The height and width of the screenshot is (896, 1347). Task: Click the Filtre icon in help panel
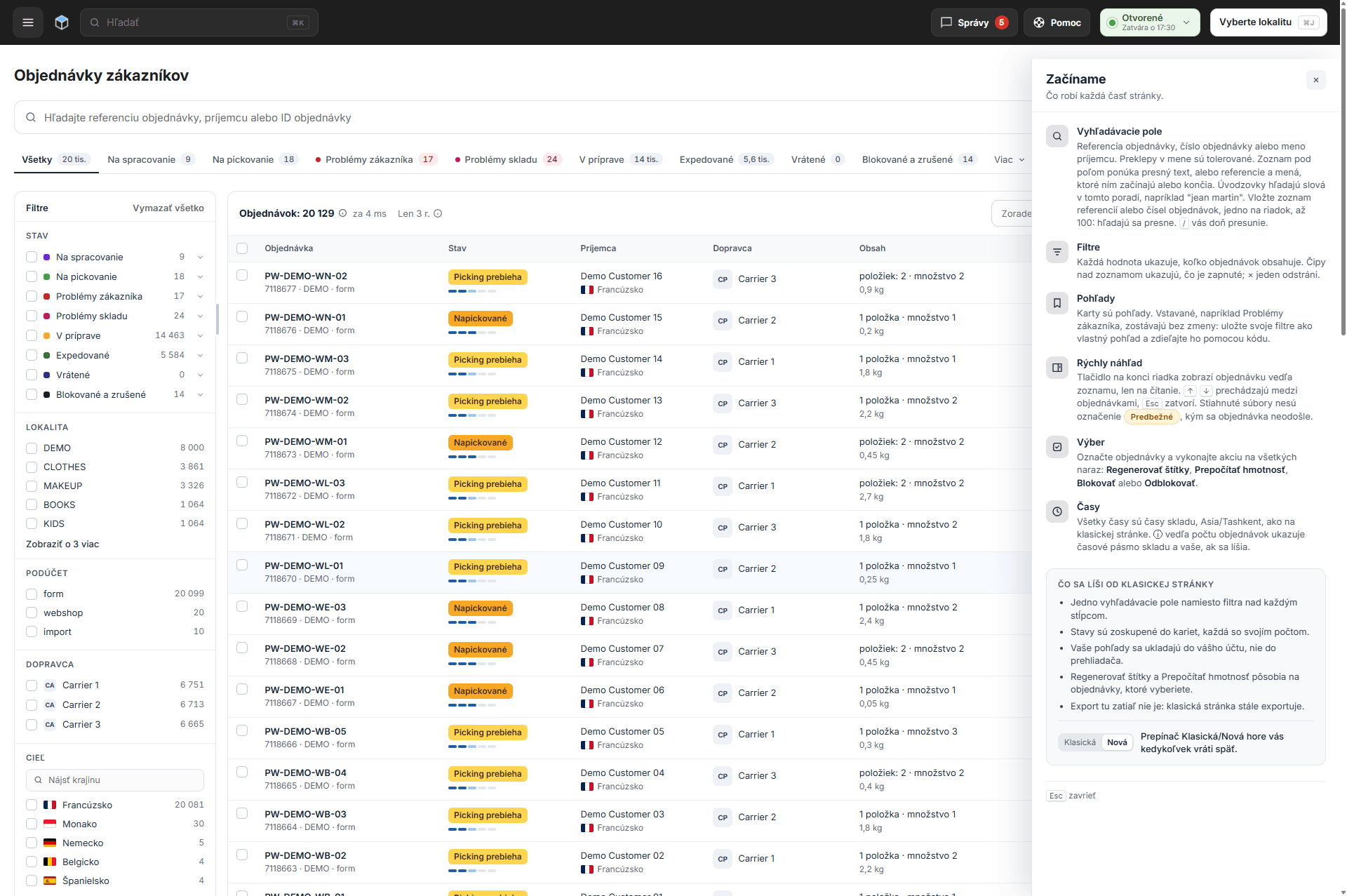pyautogui.click(x=1057, y=251)
